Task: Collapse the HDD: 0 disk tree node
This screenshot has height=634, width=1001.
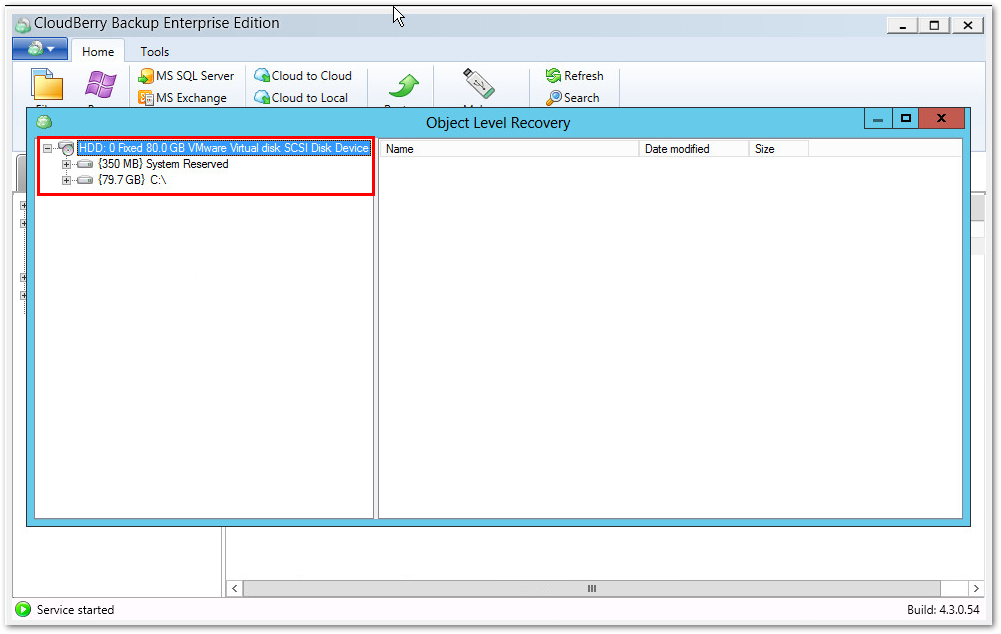Action: 47,149
